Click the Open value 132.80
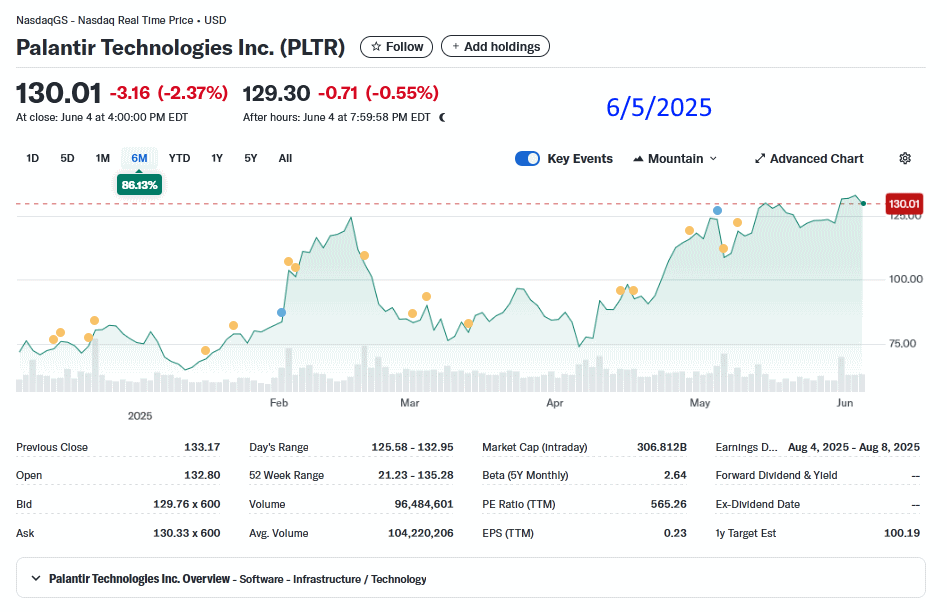Viewport: 947px width, 612px height. coord(202,475)
